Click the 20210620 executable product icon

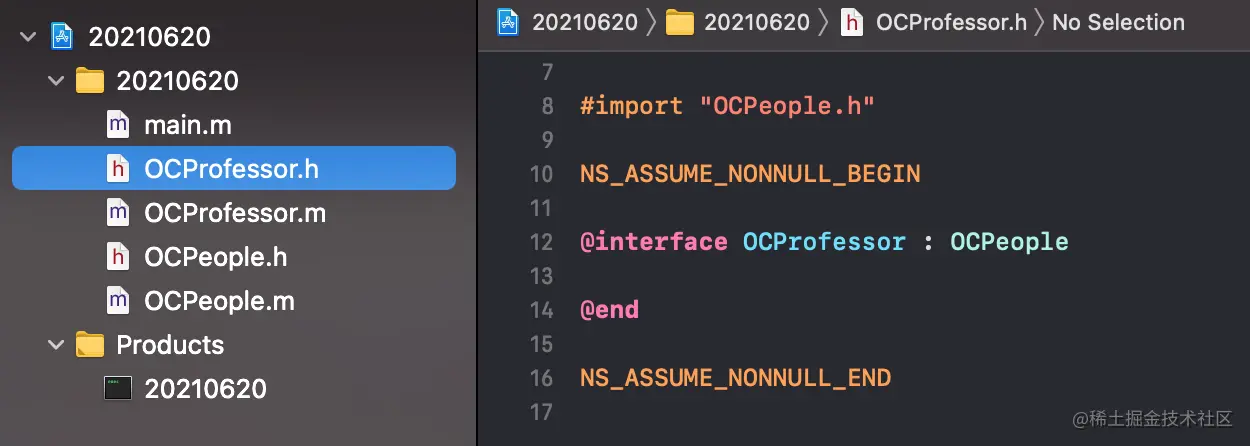pyautogui.click(x=118, y=389)
